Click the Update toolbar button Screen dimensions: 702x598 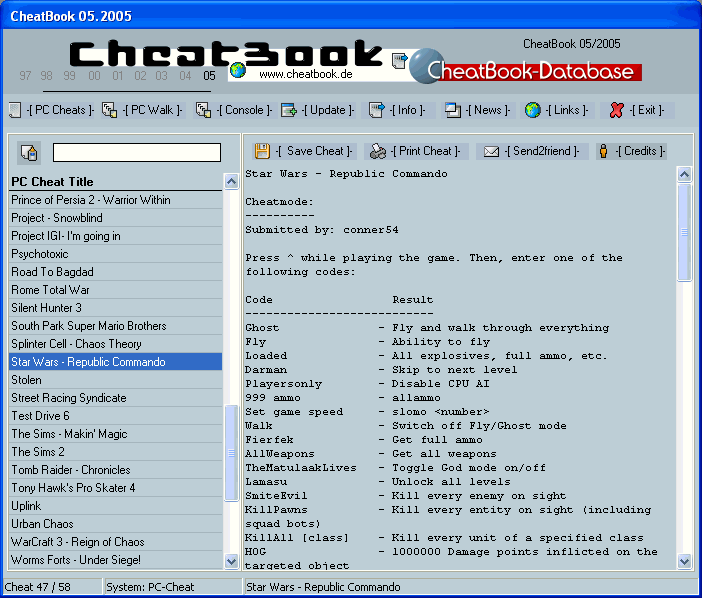pyautogui.click(x=315, y=110)
